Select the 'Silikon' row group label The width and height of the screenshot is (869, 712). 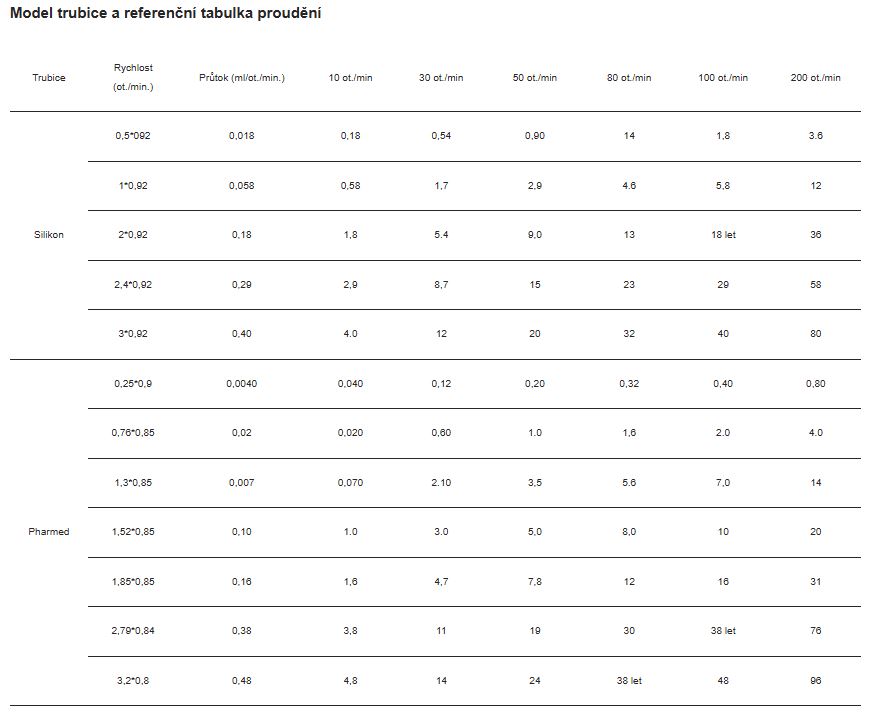49,235
